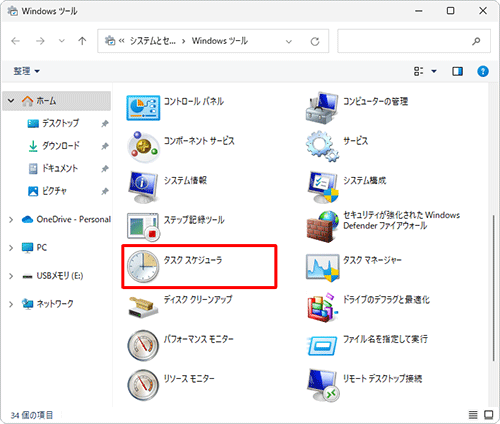Expand the USBメモリ (E:) node
Screen dimensions: 500x424
click(11, 276)
